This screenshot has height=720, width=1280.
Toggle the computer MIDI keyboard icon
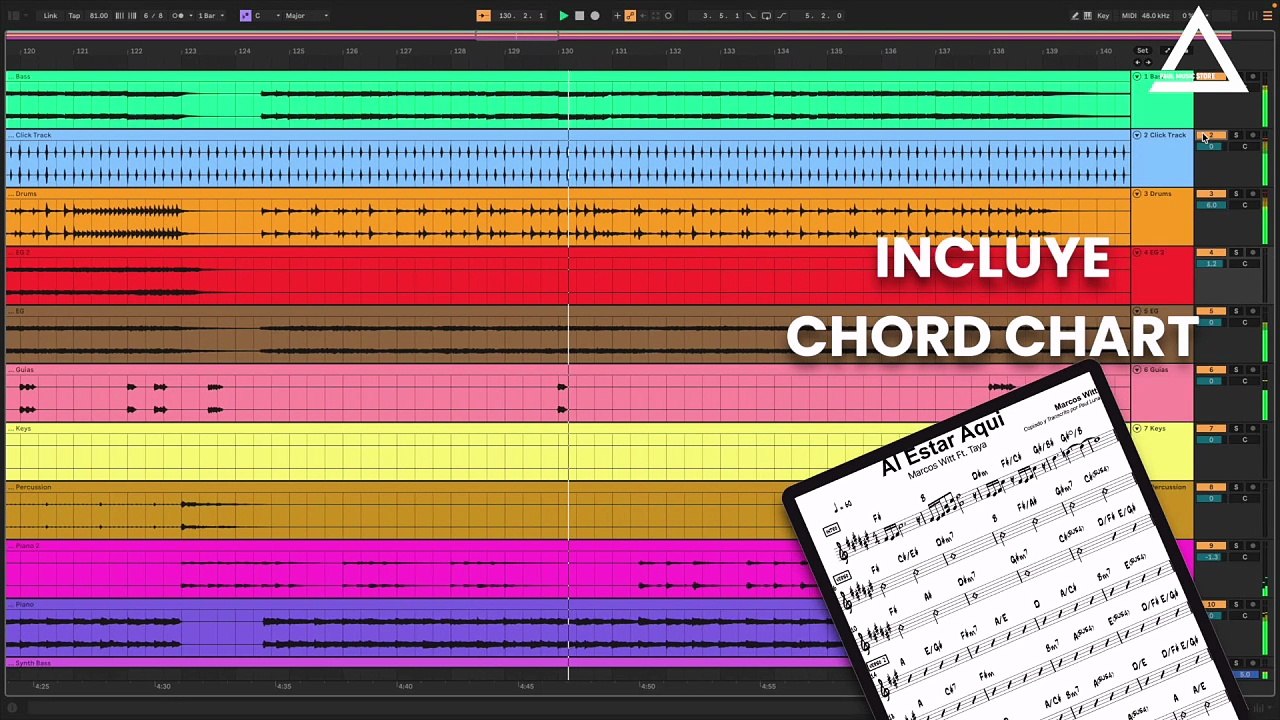tap(1088, 16)
